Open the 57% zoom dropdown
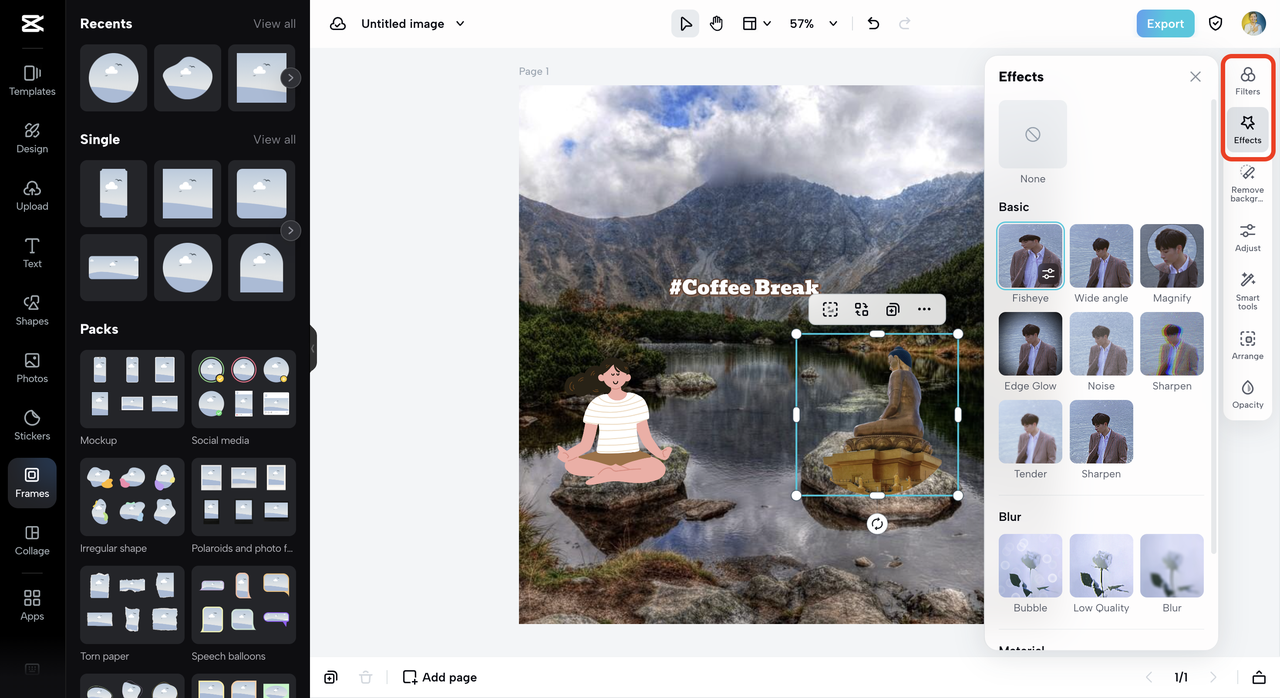 pyautogui.click(x=813, y=24)
